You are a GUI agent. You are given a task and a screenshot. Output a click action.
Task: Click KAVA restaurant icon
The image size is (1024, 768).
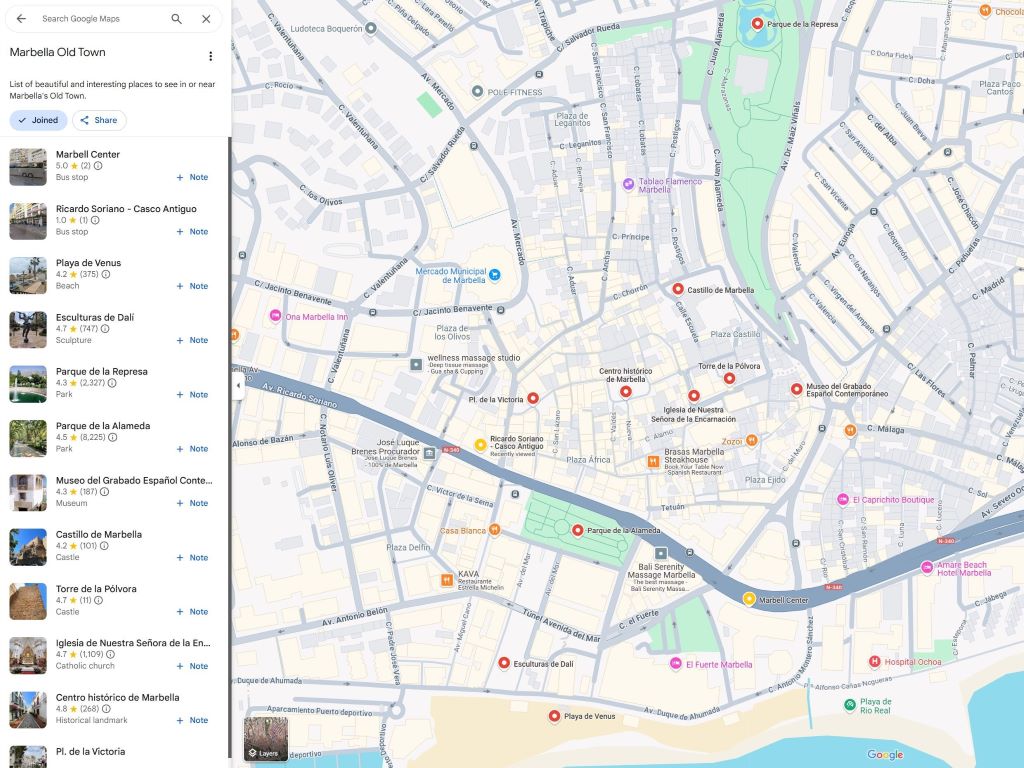447,579
